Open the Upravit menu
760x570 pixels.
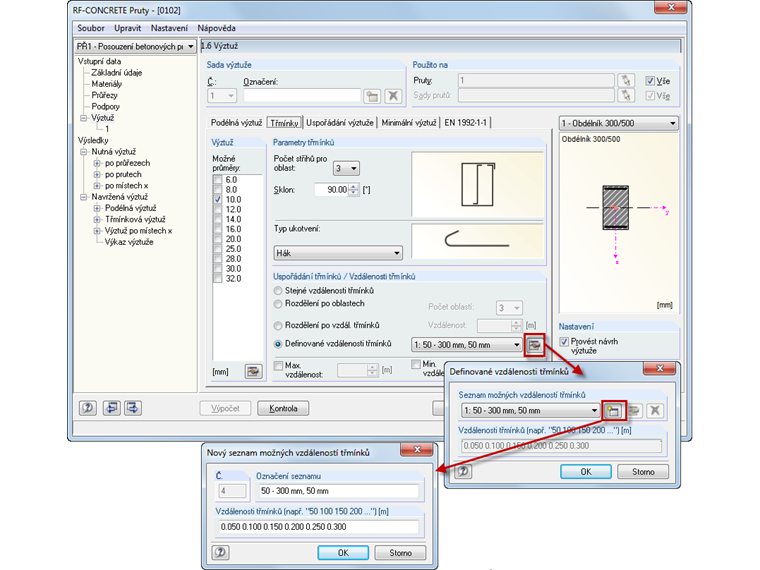(x=127, y=28)
